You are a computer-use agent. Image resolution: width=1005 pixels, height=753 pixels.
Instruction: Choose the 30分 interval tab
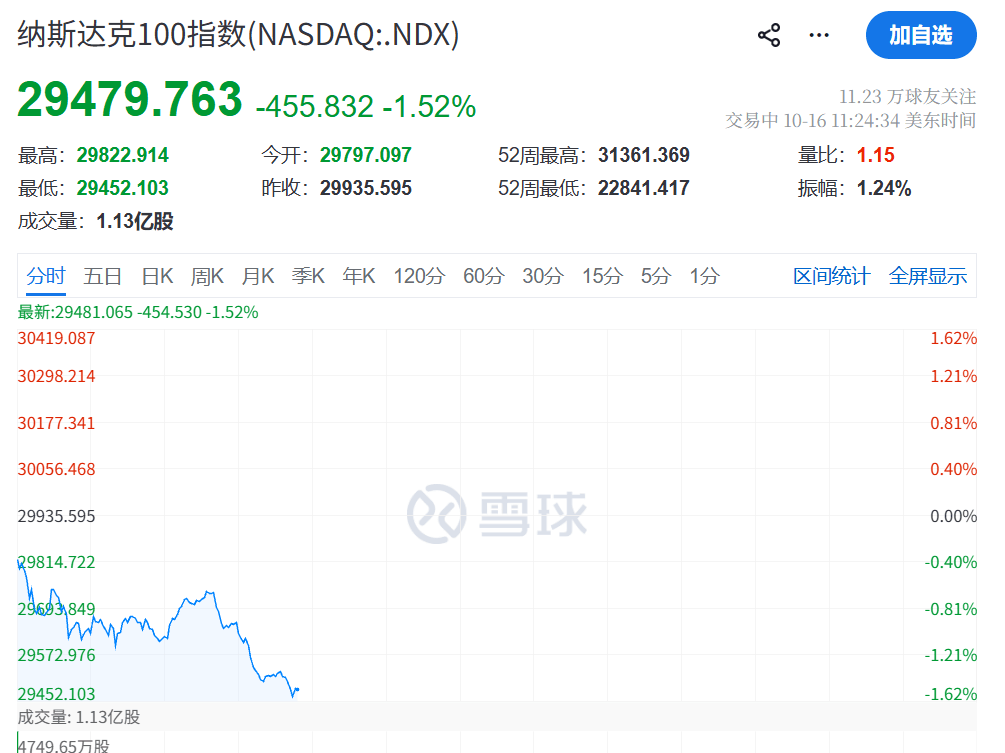[543, 276]
